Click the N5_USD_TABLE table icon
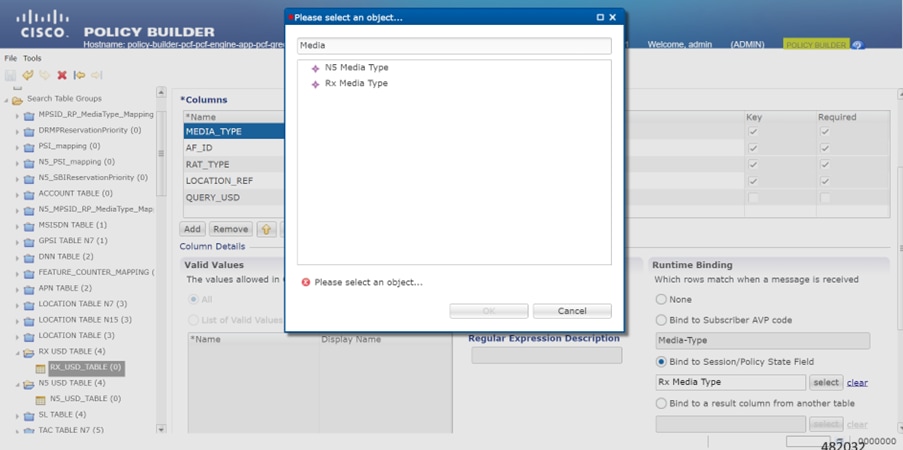The width and height of the screenshot is (903, 450). 40,399
